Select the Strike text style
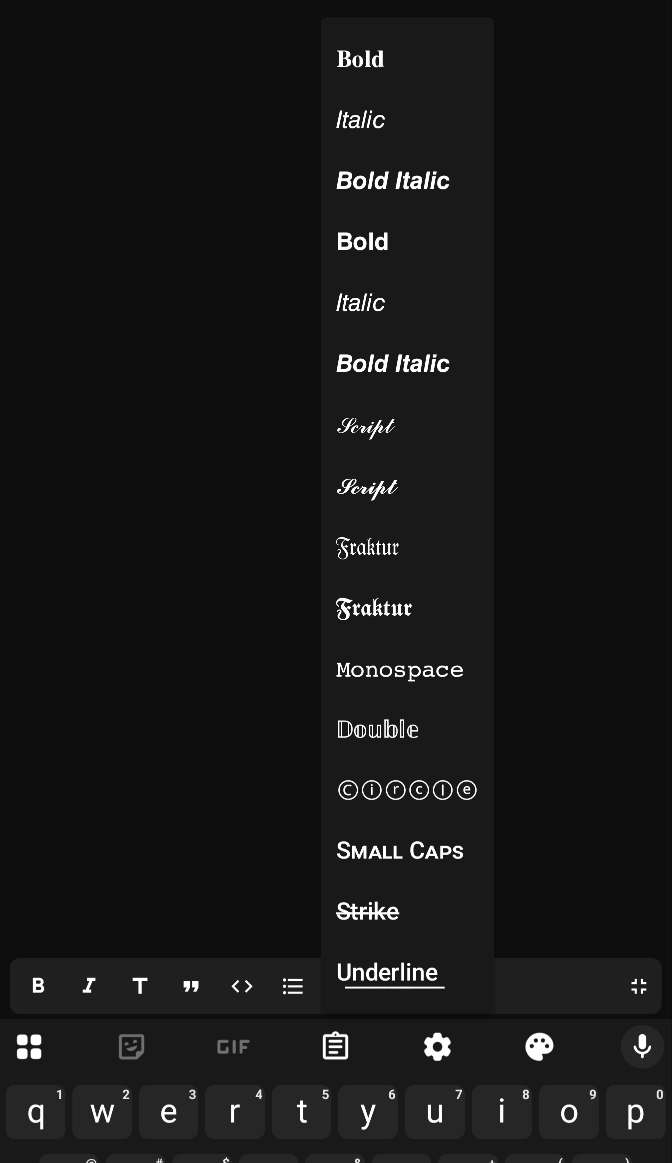 pos(368,912)
